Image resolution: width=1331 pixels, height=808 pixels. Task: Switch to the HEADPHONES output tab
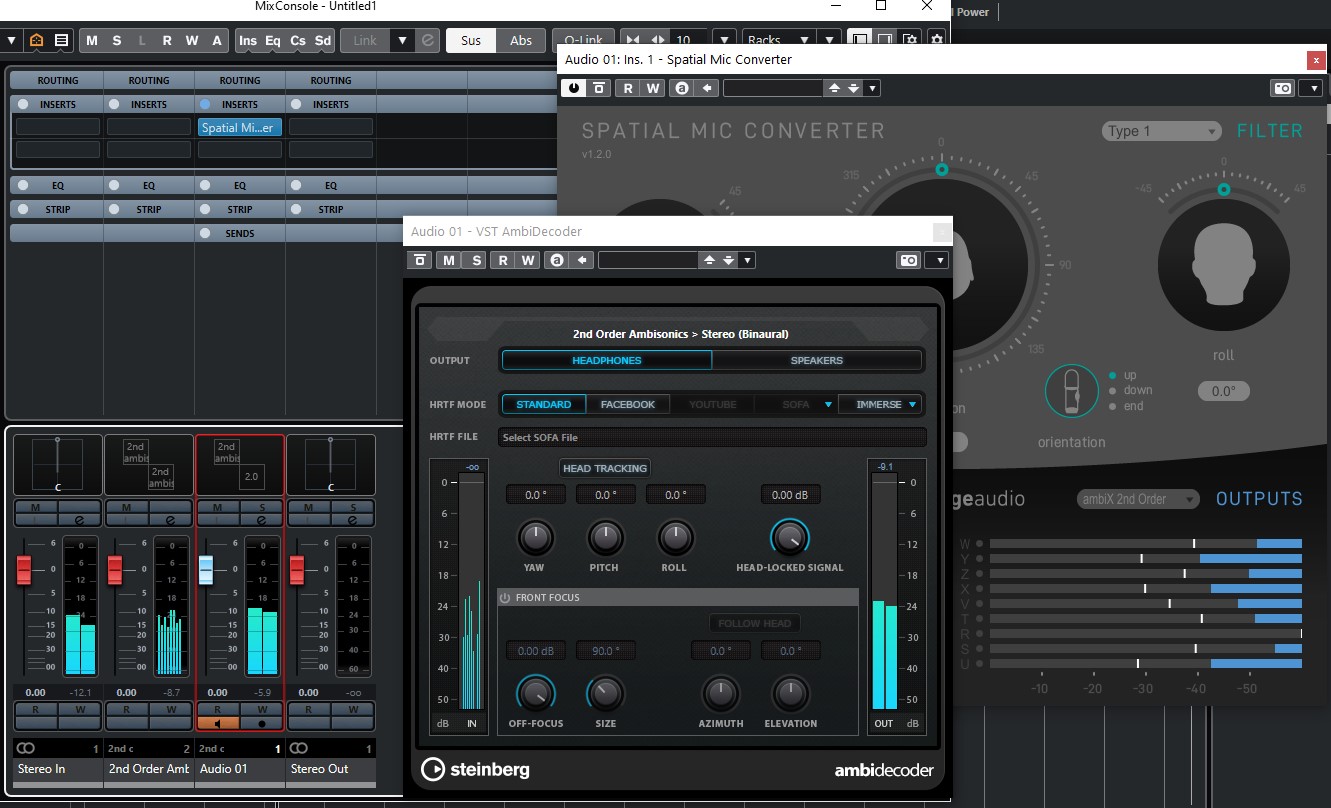[606, 360]
